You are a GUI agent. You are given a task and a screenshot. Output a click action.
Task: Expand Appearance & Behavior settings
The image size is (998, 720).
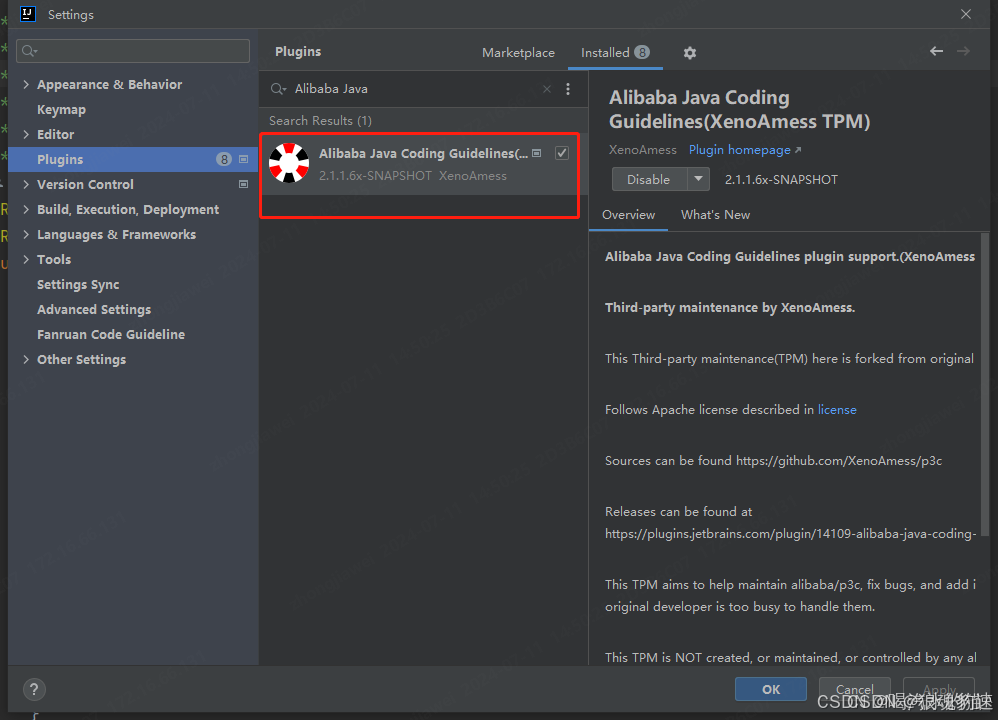coord(26,84)
